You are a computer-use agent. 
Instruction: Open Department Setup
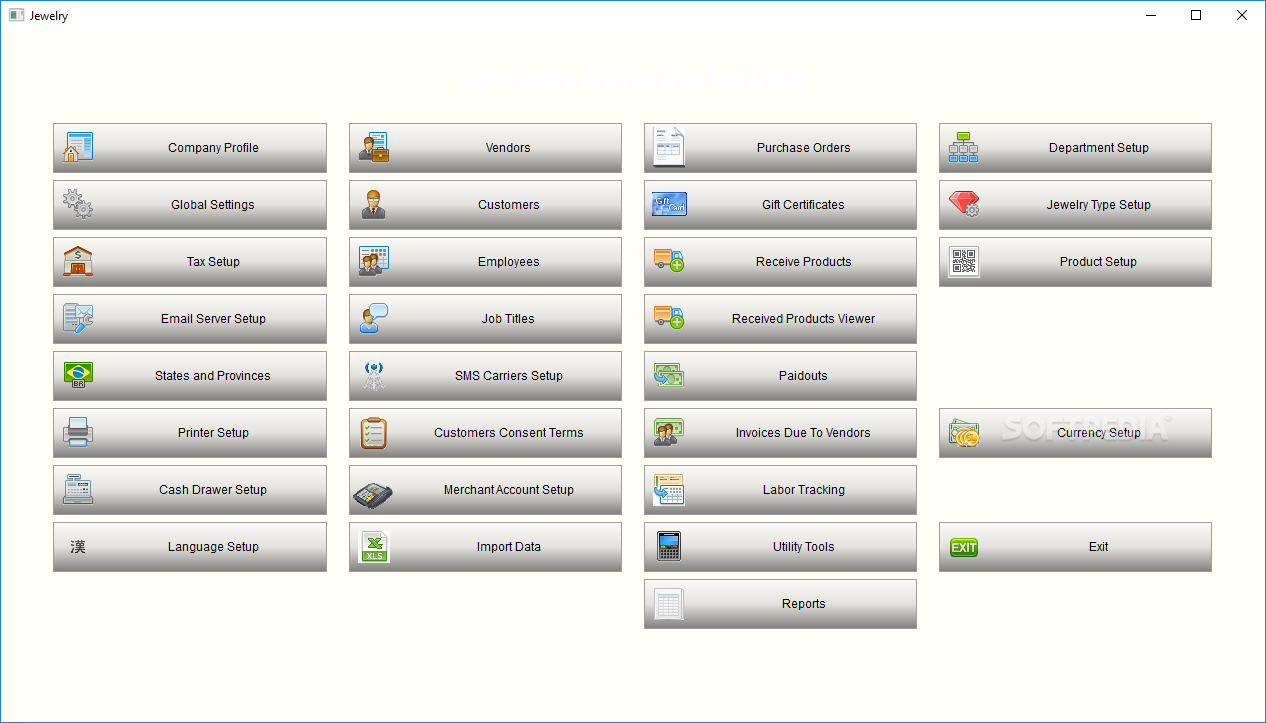tap(1075, 148)
